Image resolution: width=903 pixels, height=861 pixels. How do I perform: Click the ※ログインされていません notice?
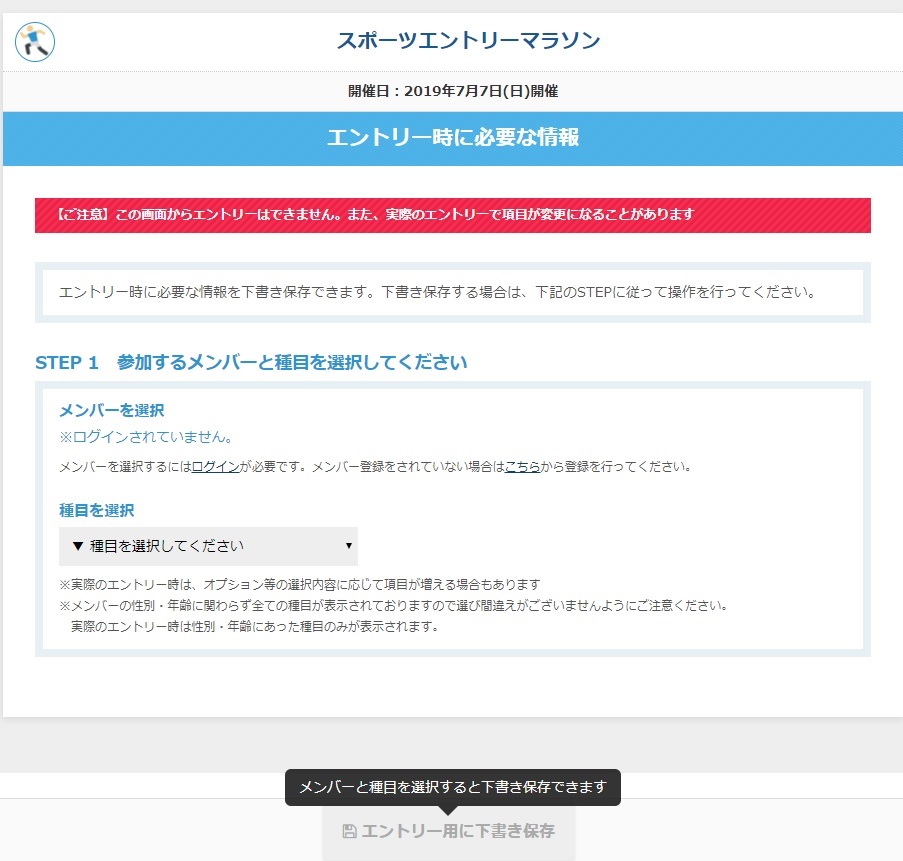point(146,437)
